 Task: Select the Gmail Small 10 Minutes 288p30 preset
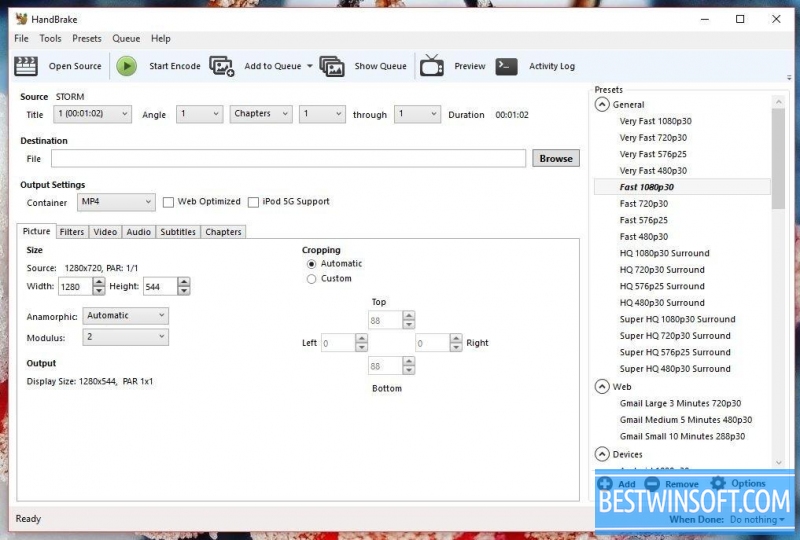682,436
